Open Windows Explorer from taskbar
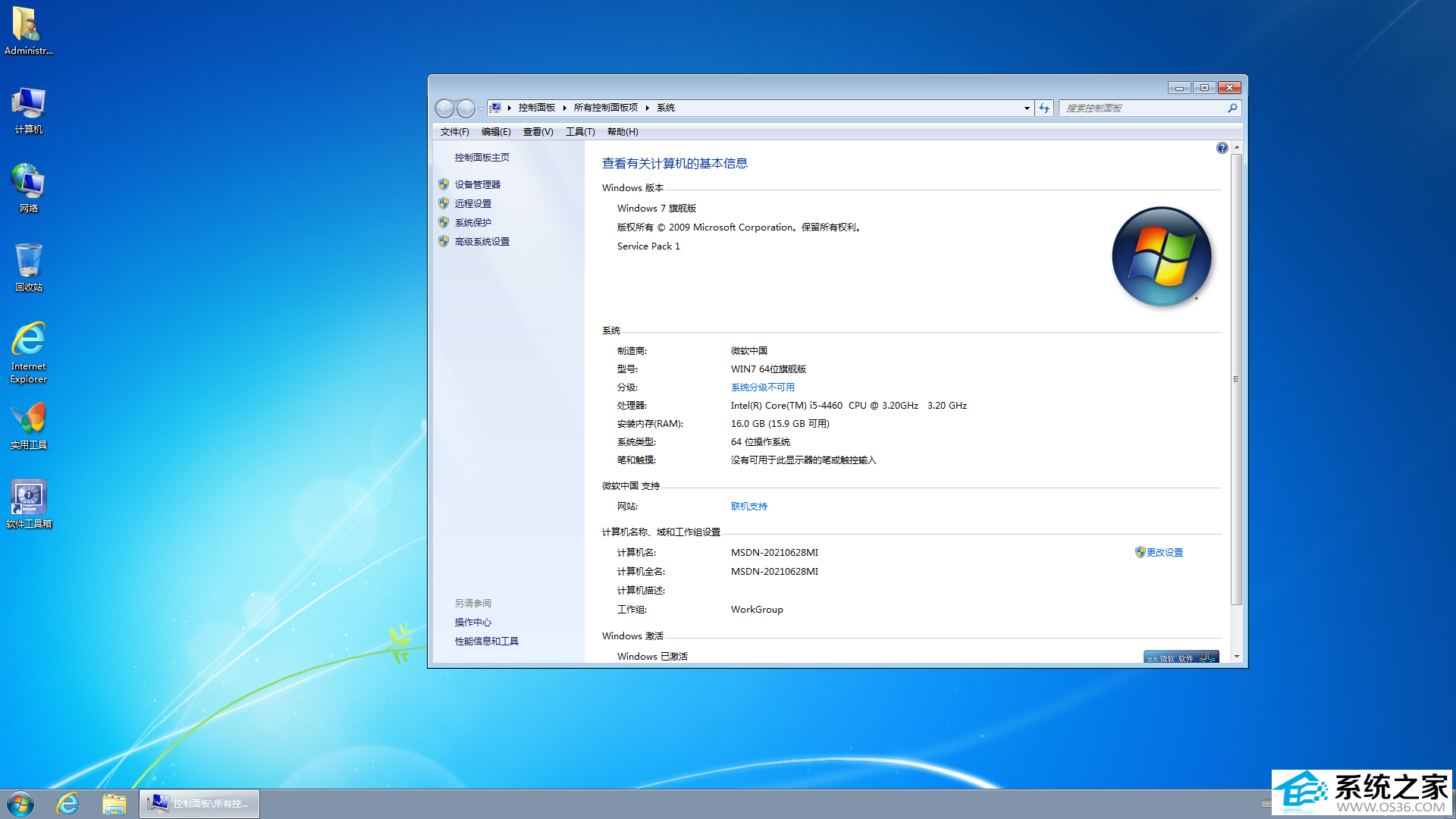The width and height of the screenshot is (1456, 819). (114, 804)
